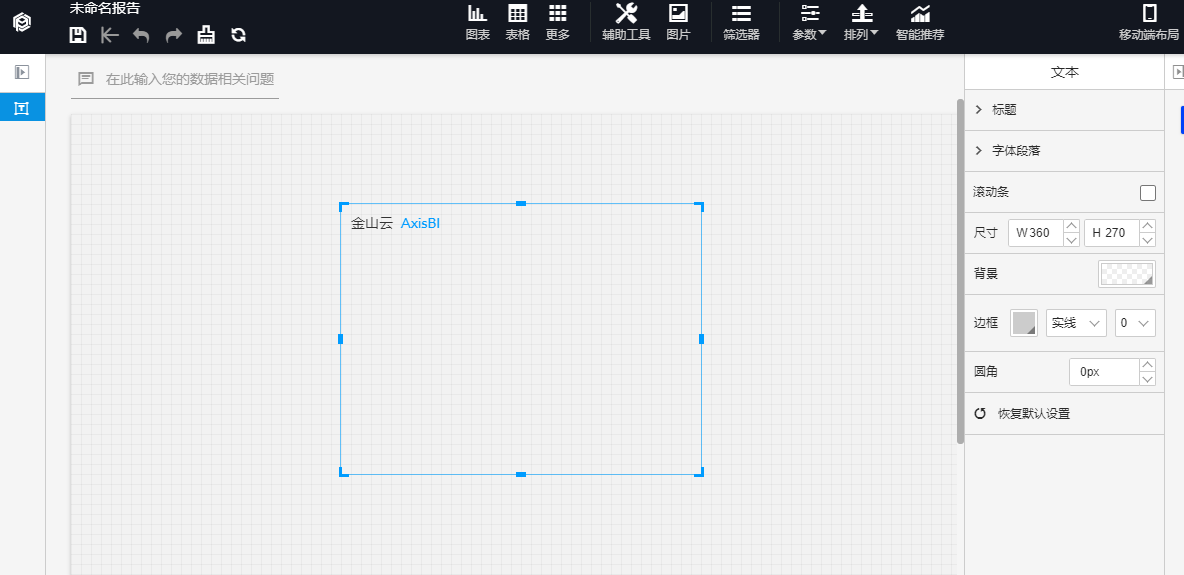
Task: Click 恢复默认设置 restore defaults
Action: coord(1022,413)
